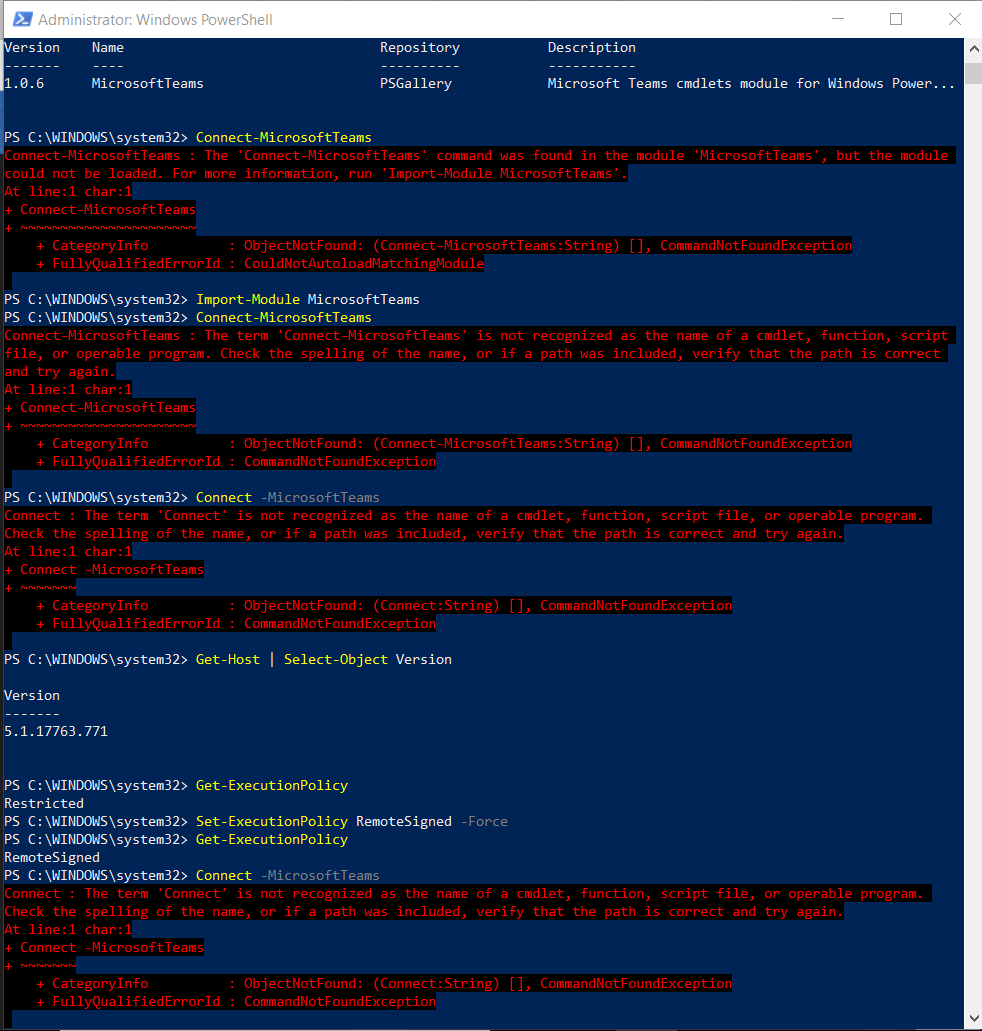Maximize the PowerShell window
Screen dimensions: 982x1031
click(893, 18)
